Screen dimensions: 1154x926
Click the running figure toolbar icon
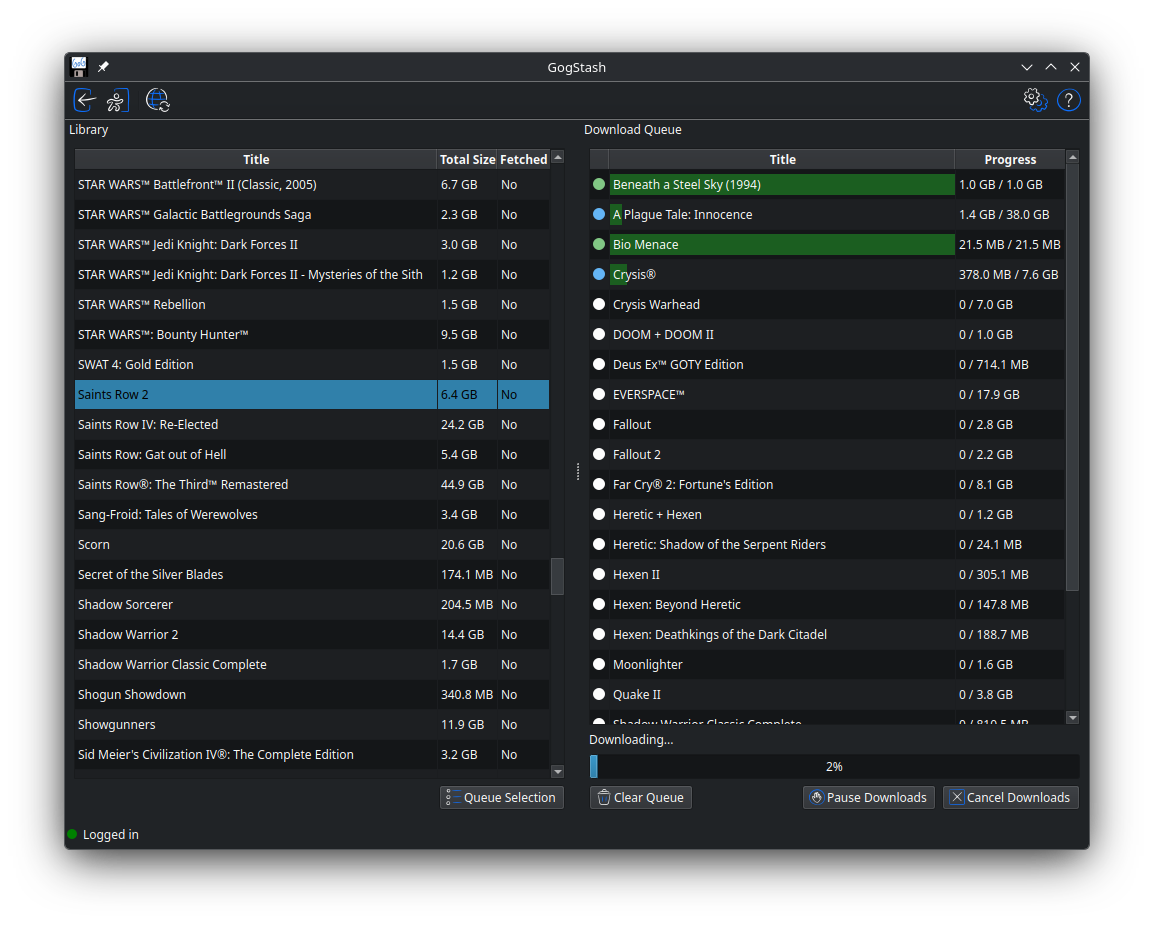pos(116,100)
